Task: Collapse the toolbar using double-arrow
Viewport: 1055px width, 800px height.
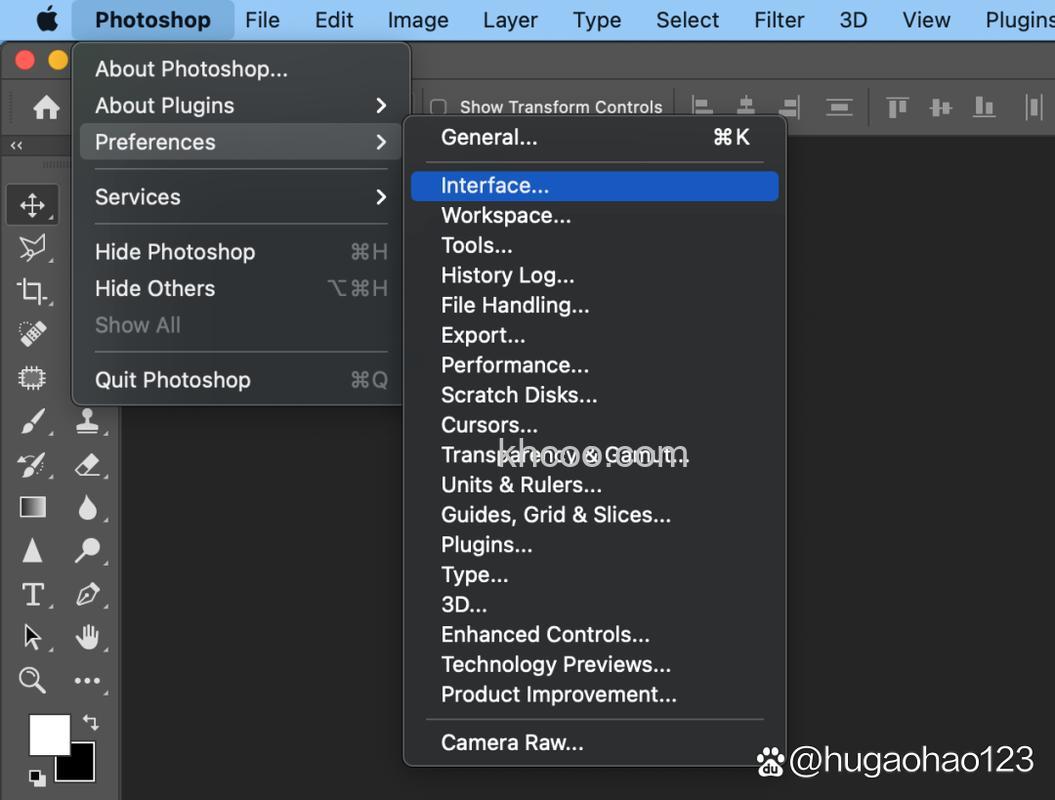Action: click(17, 146)
